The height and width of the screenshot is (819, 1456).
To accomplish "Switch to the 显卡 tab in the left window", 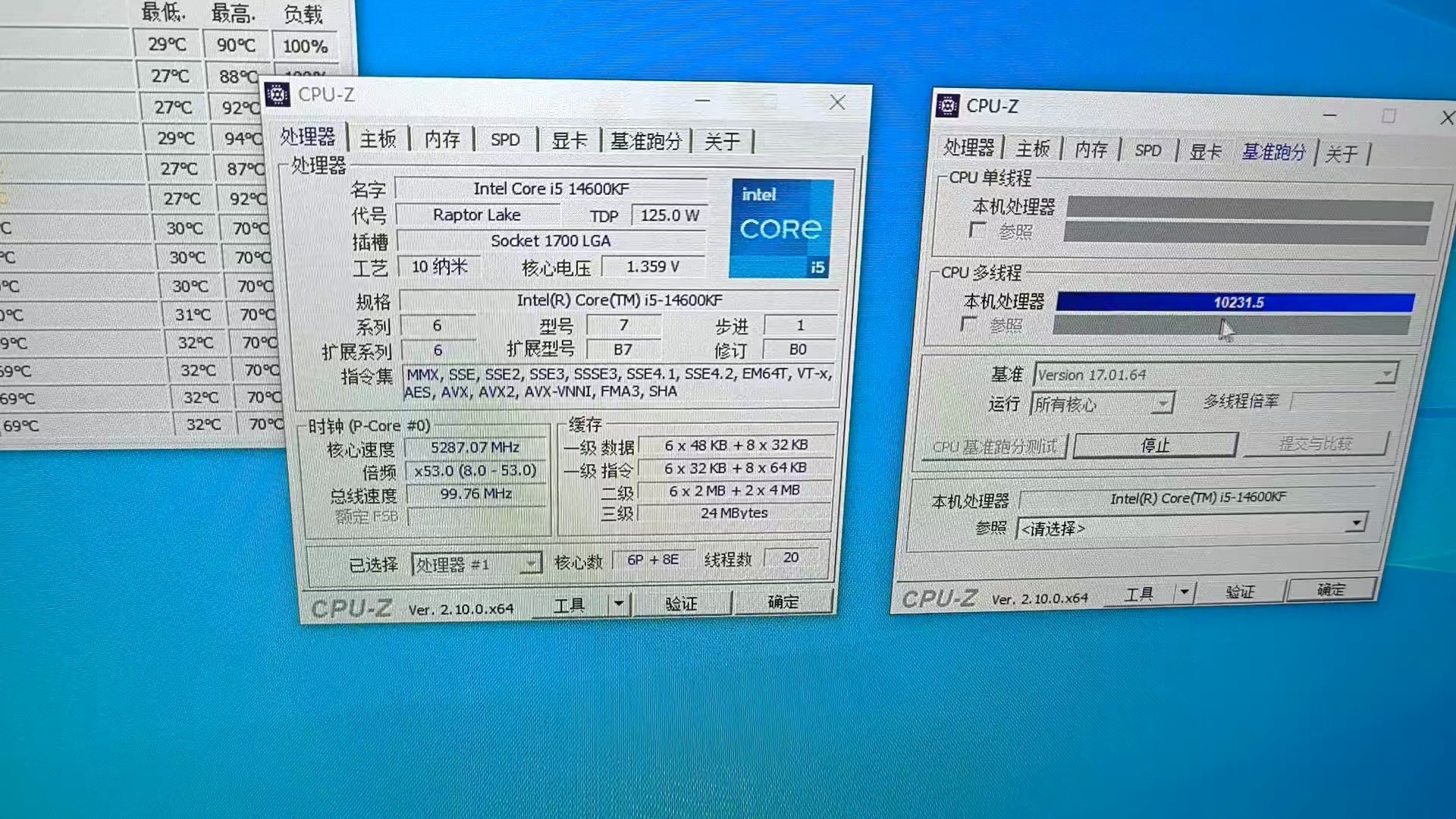I will click(x=569, y=140).
